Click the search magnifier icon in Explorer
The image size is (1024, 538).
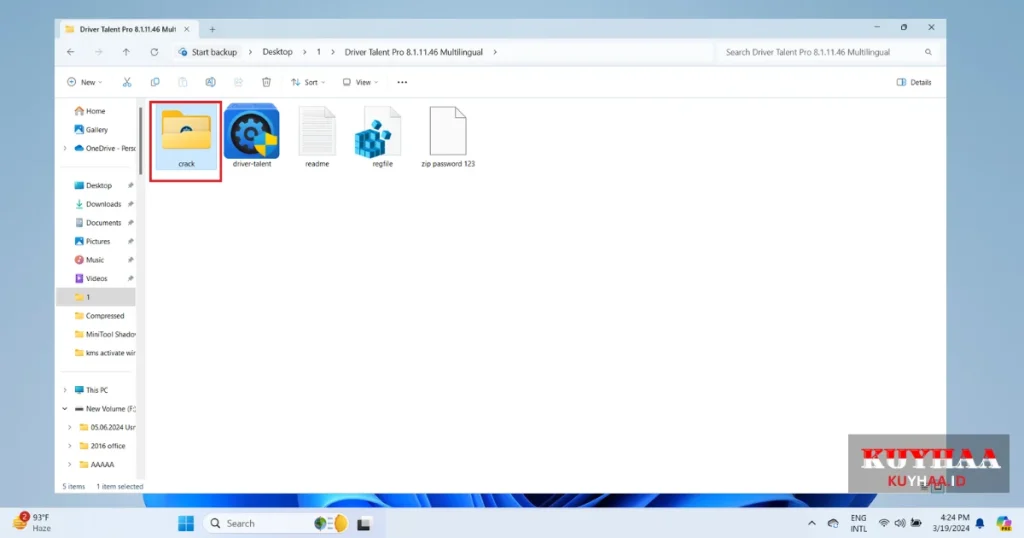928,52
